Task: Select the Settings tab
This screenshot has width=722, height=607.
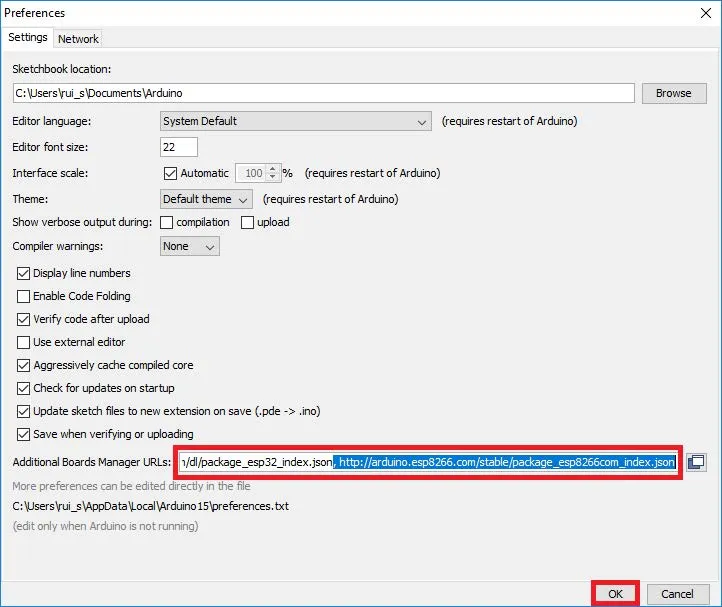Action: pos(28,37)
